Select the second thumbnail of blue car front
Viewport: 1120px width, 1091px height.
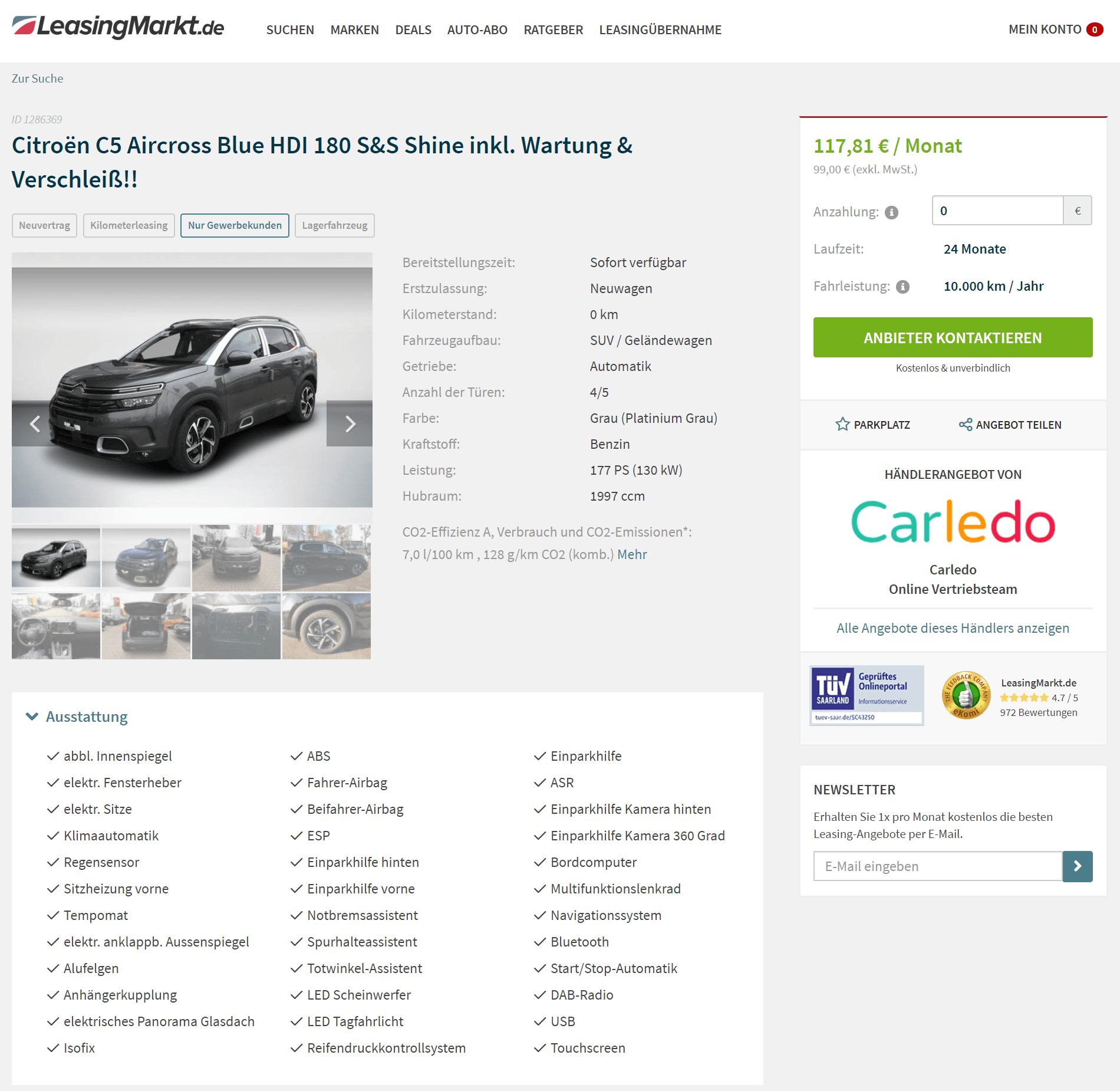pyautogui.click(x=146, y=558)
